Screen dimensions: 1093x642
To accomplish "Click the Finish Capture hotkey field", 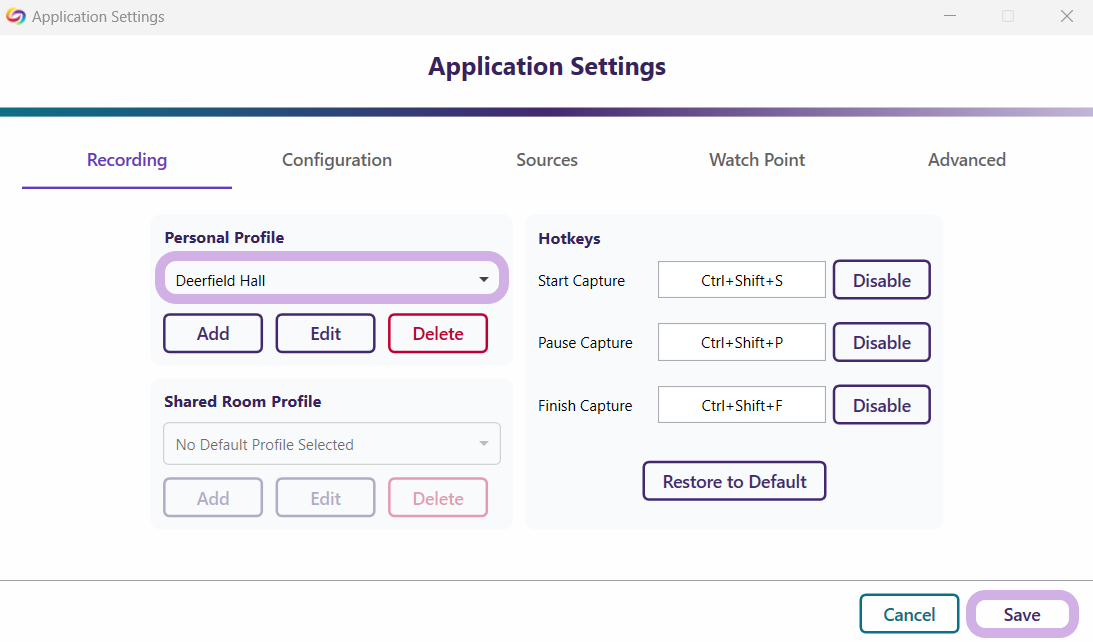I will coord(742,405).
